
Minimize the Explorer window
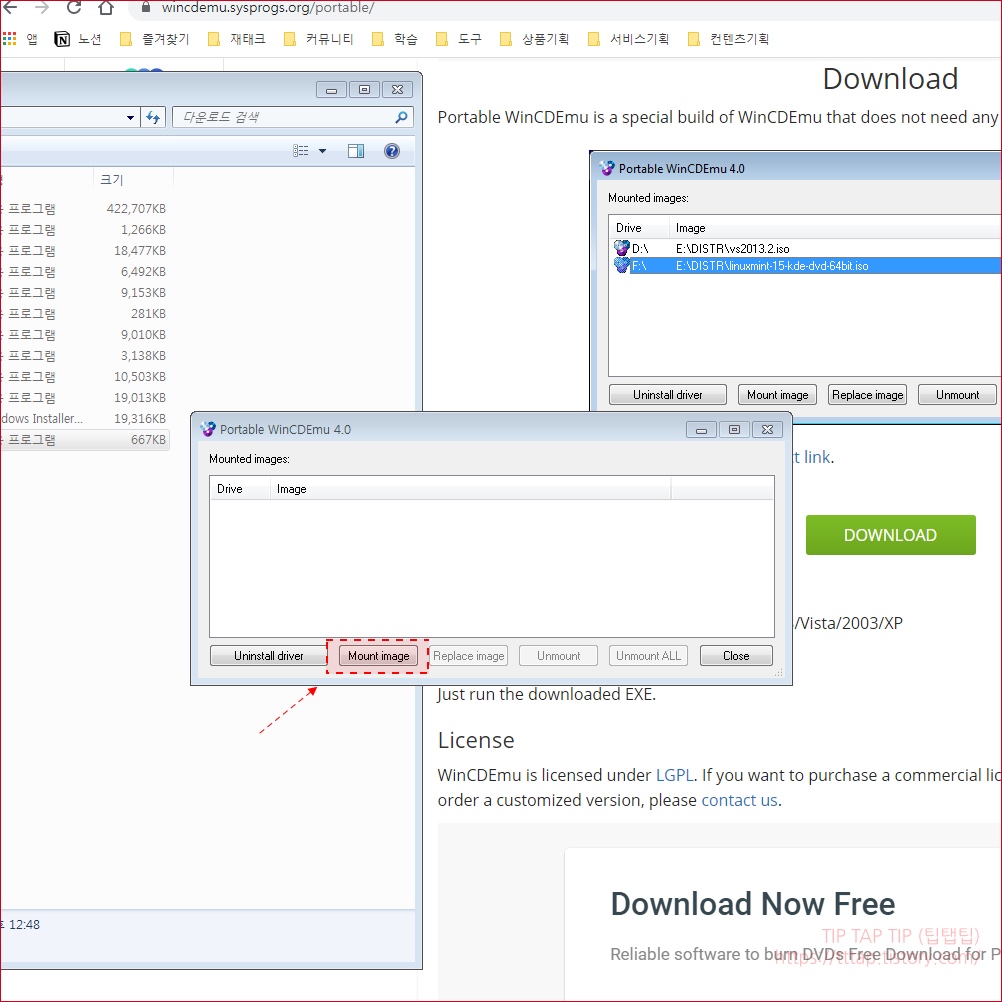(331, 90)
